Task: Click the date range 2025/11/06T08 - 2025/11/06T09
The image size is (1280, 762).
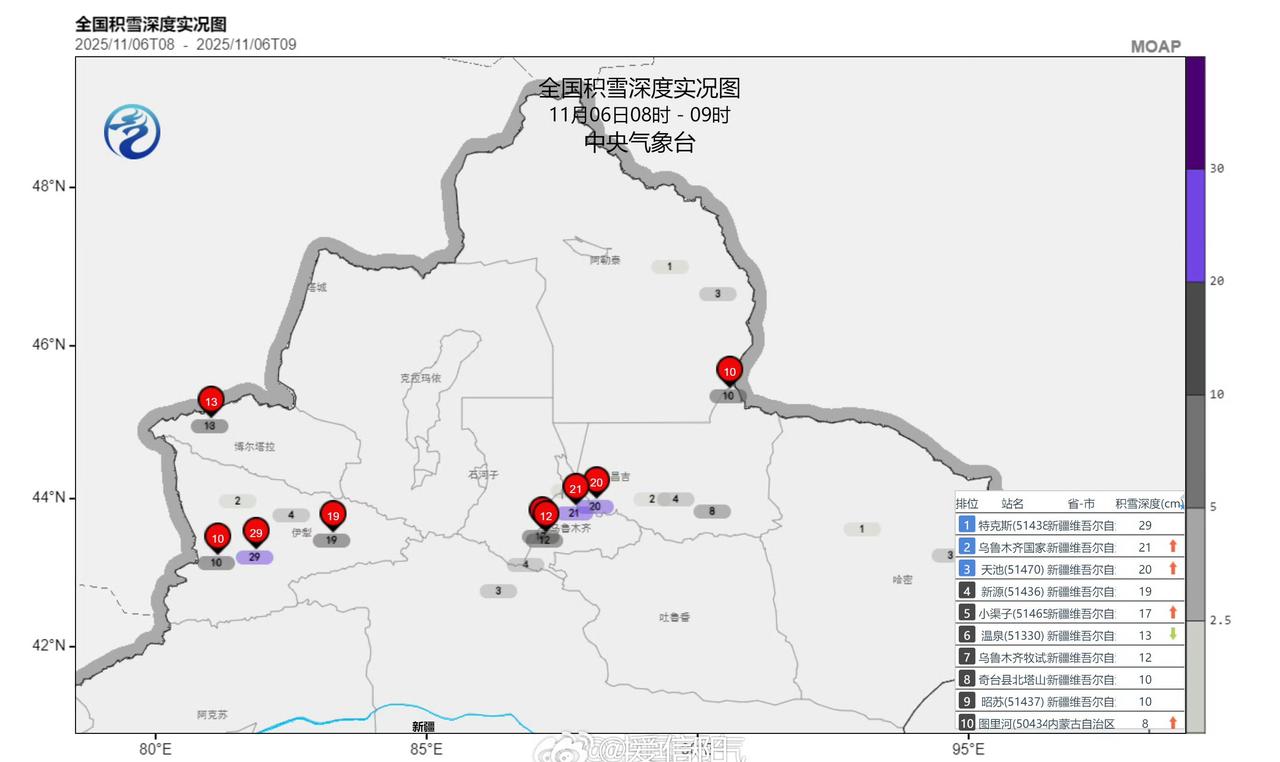Action: click(185, 44)
